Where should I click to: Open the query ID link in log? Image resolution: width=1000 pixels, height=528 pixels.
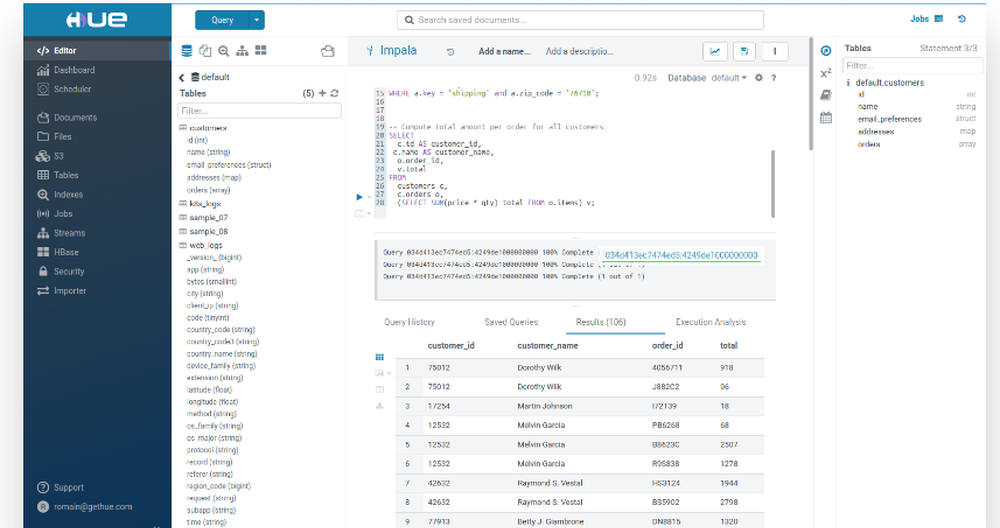681,255
